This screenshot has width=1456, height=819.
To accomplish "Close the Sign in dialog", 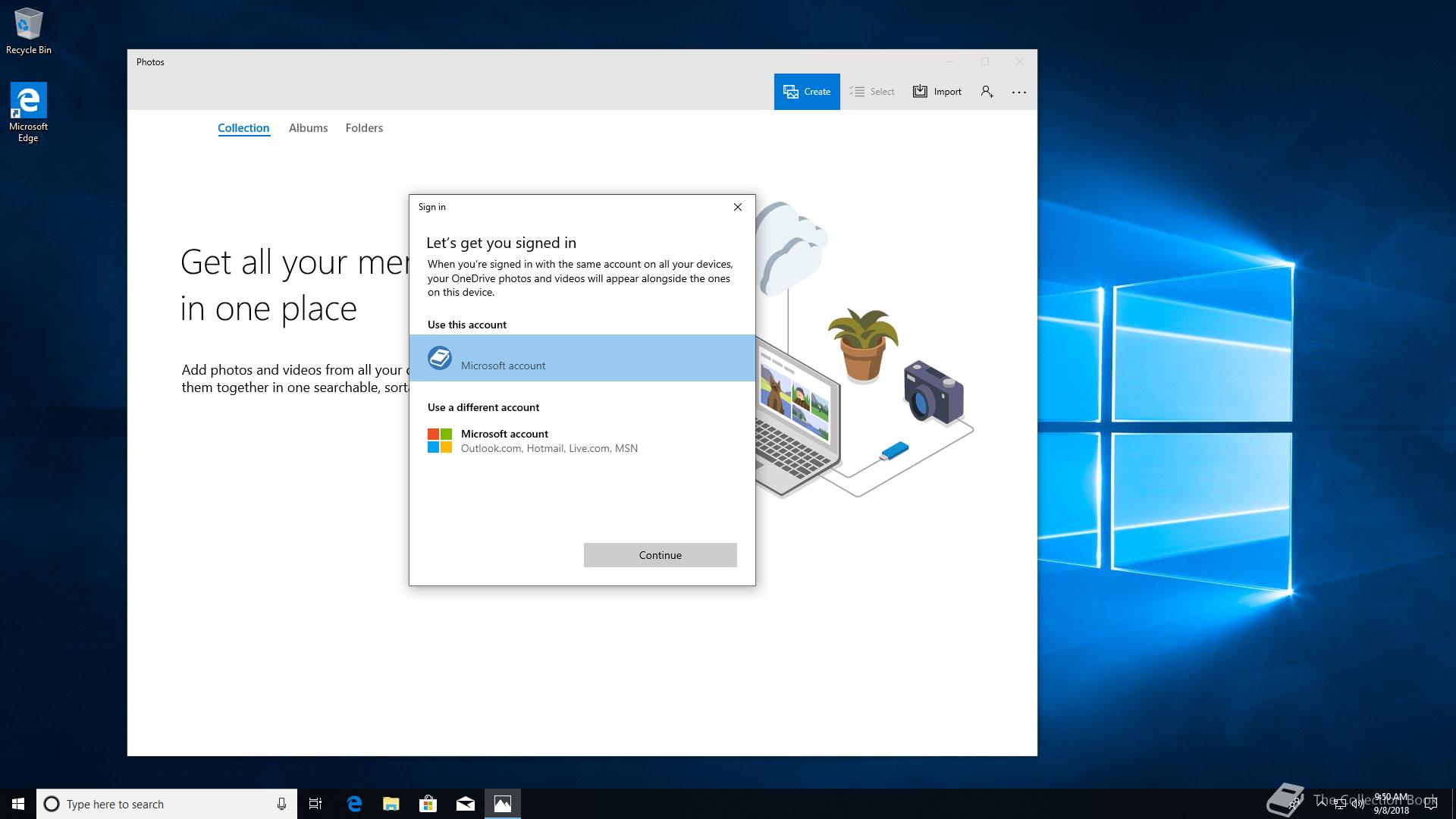I will (738, 207).
